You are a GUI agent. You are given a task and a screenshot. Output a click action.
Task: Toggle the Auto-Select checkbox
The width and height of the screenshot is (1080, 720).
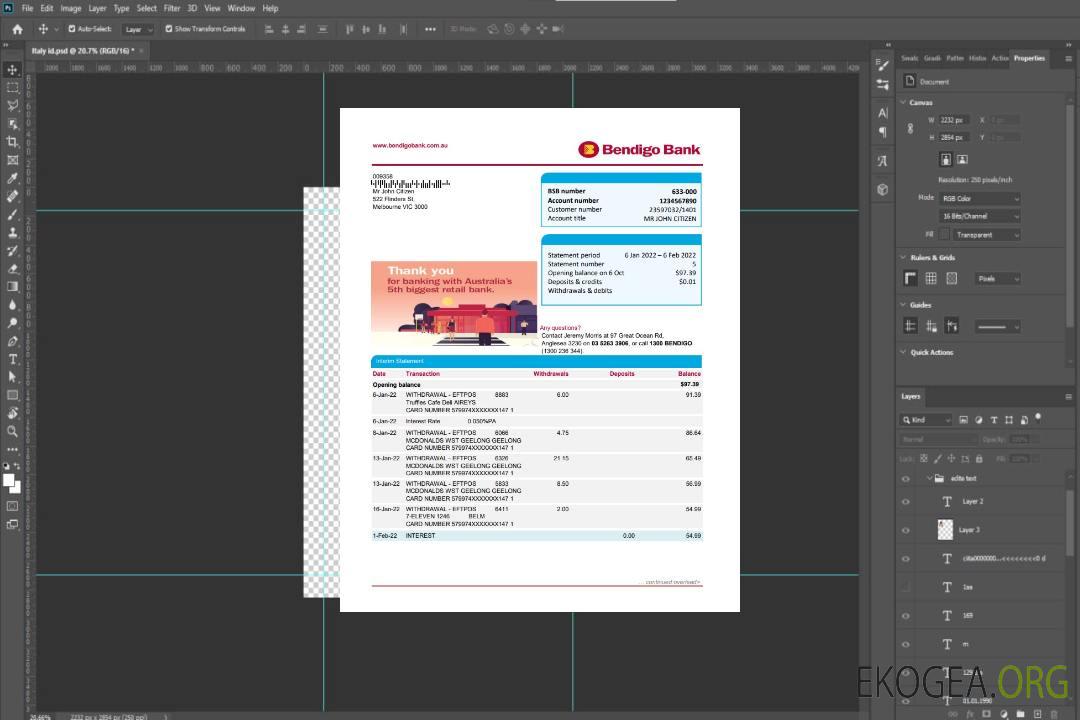click(72, 29)
